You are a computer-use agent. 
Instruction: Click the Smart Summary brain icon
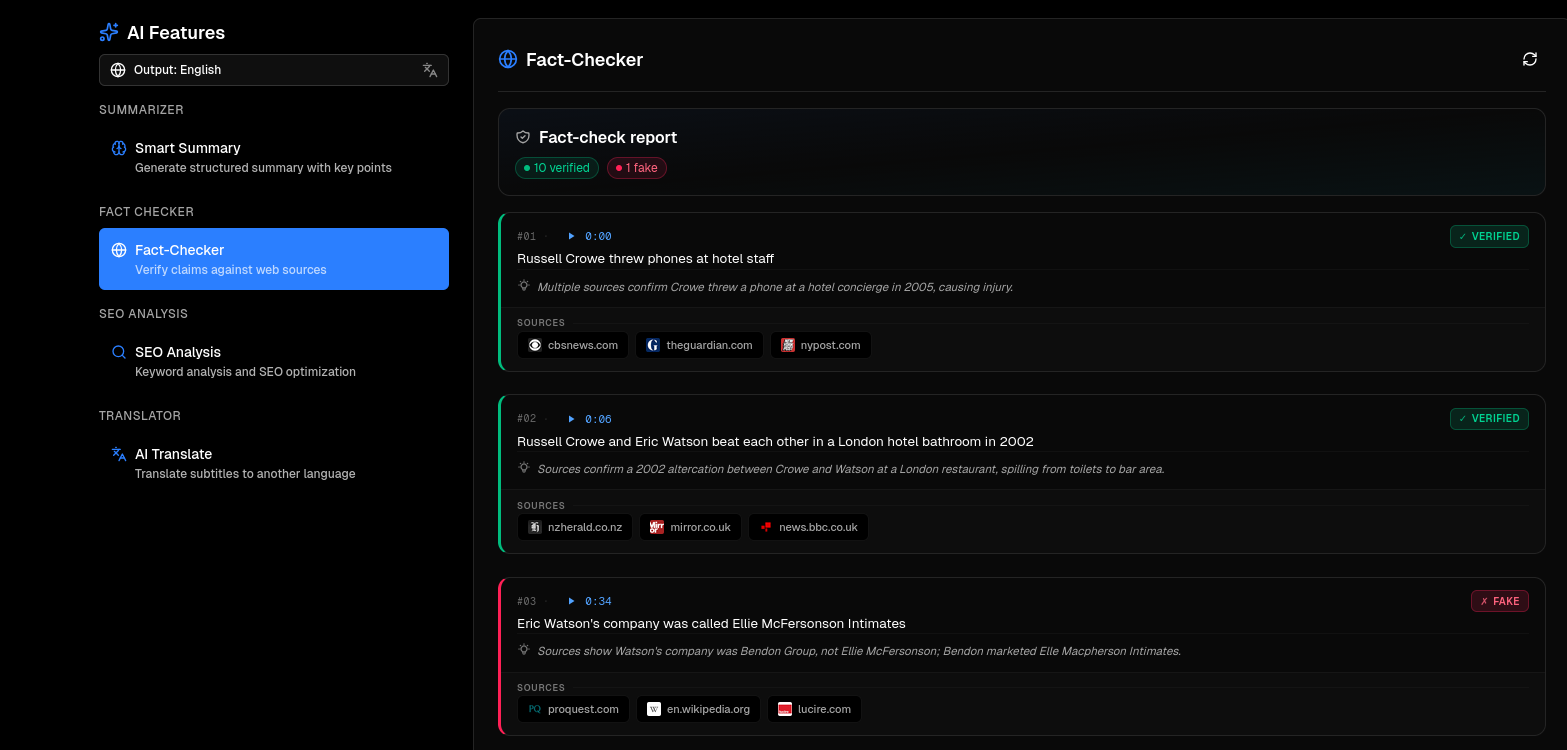coord(119,148)
